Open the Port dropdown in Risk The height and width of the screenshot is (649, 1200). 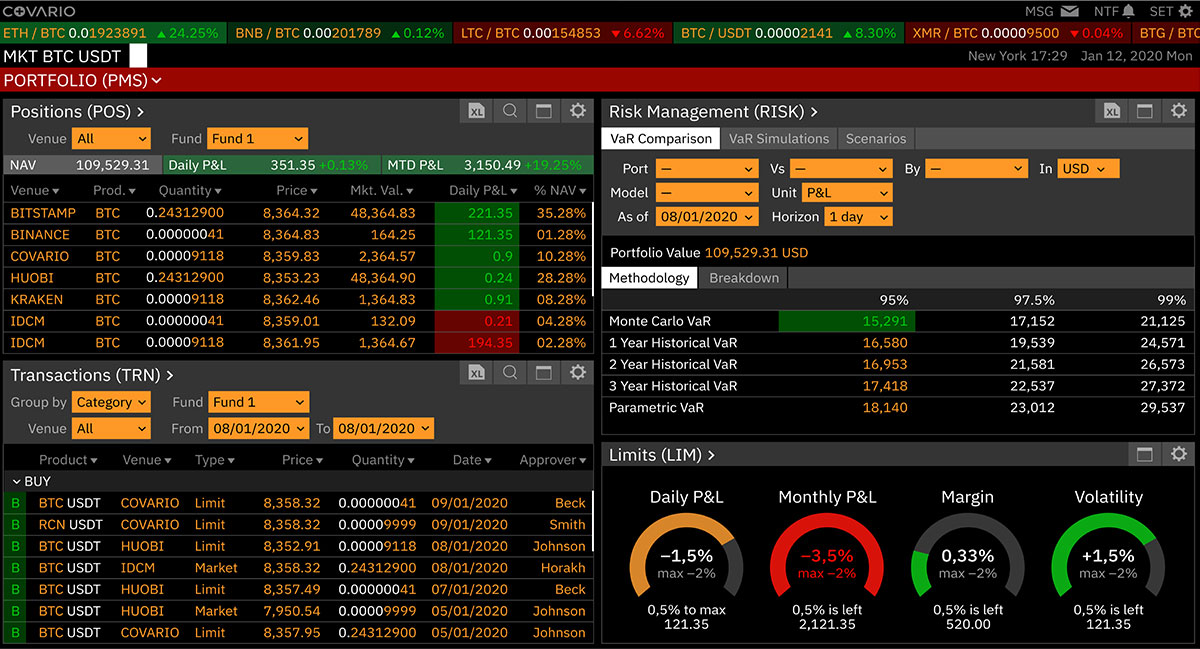(706, 169)
